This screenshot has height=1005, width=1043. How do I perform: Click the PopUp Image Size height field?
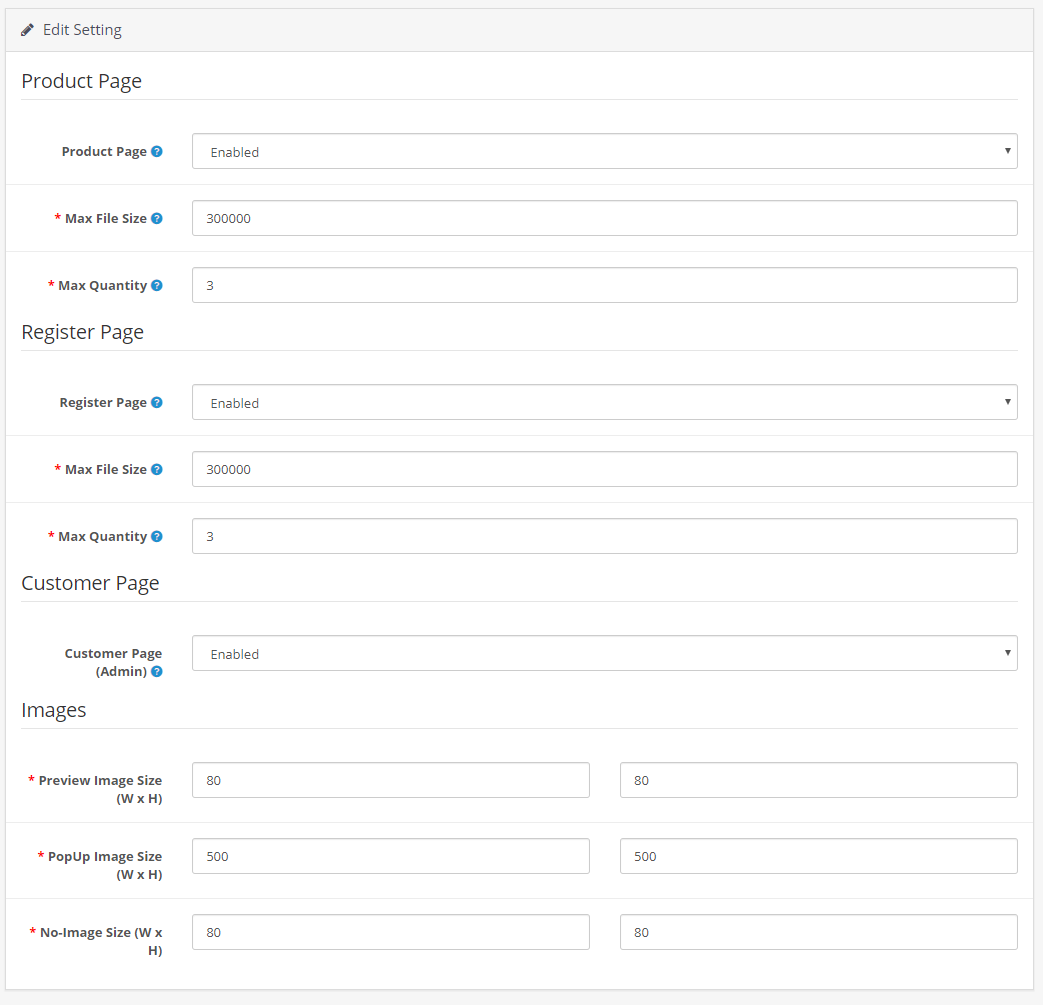tap(819, 856)
